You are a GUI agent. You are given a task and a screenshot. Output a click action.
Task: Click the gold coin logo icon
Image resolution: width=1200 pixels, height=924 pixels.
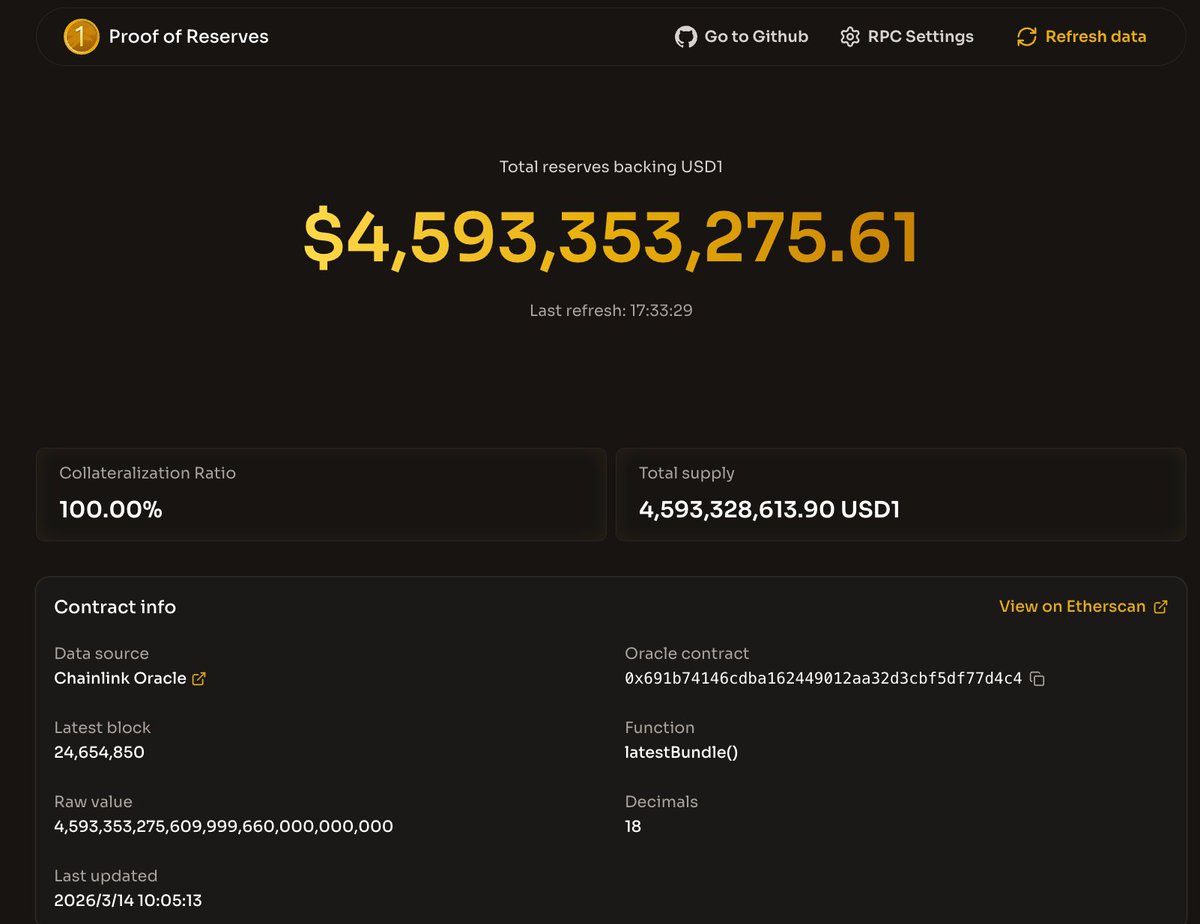pyautogui.click(x=81, y=37)
